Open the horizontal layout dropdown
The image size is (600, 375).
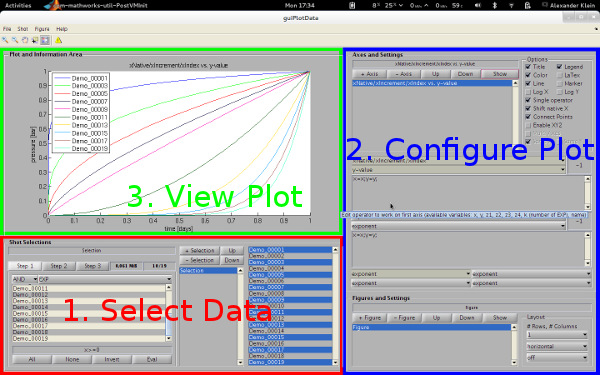pos(557,346)
